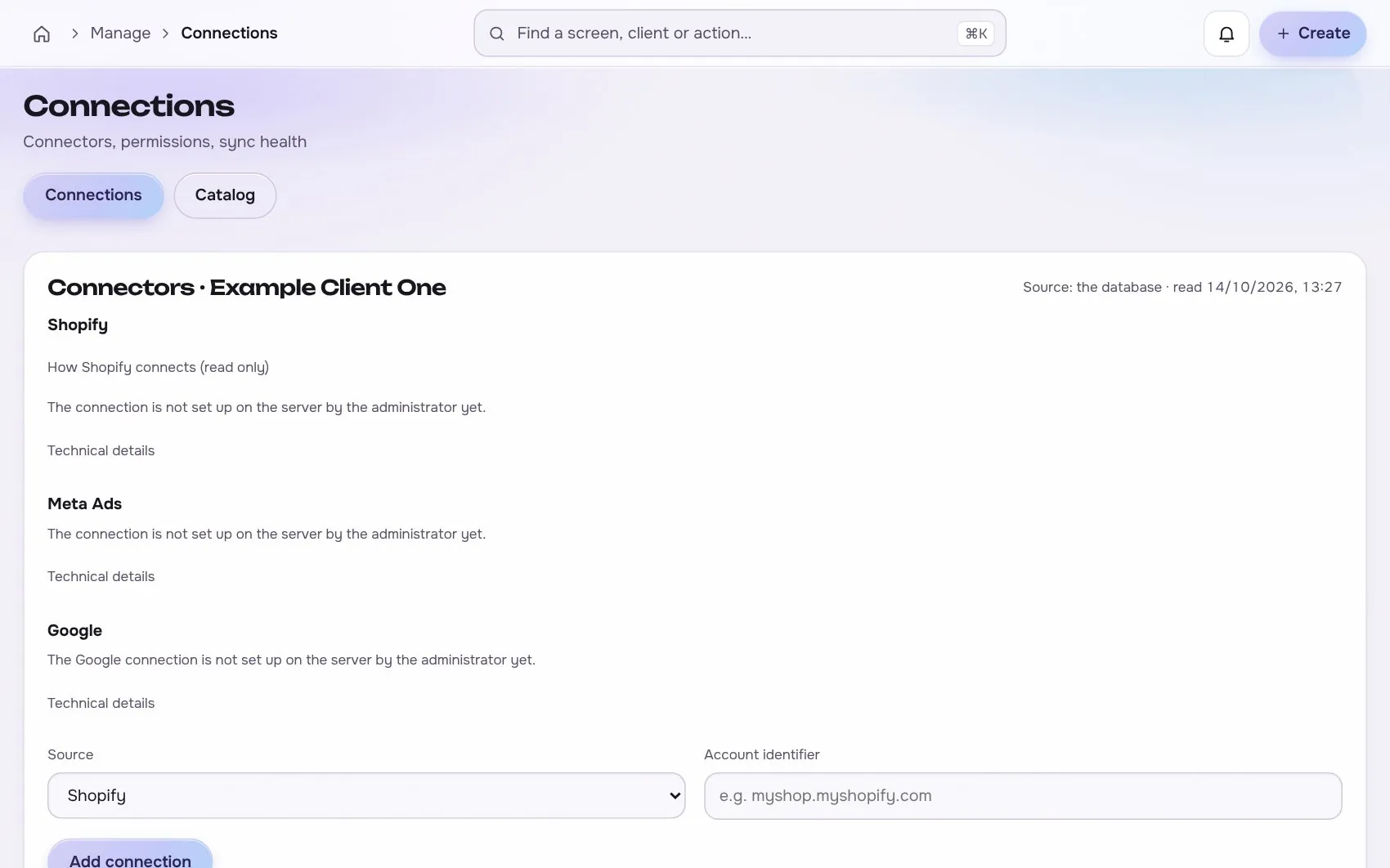1390x868 pixels.
Task: Open the notifications bell
Action: pos(1226,34)
